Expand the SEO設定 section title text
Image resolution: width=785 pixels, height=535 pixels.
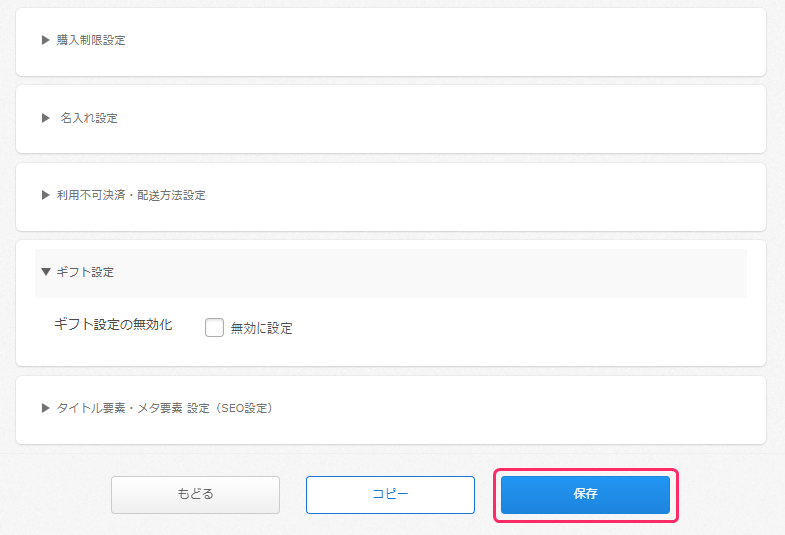coord(165,408)
